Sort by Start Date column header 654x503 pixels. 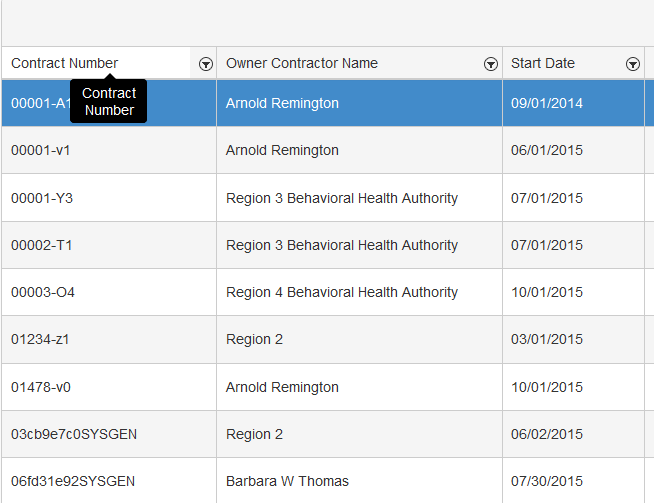point(543,63)
